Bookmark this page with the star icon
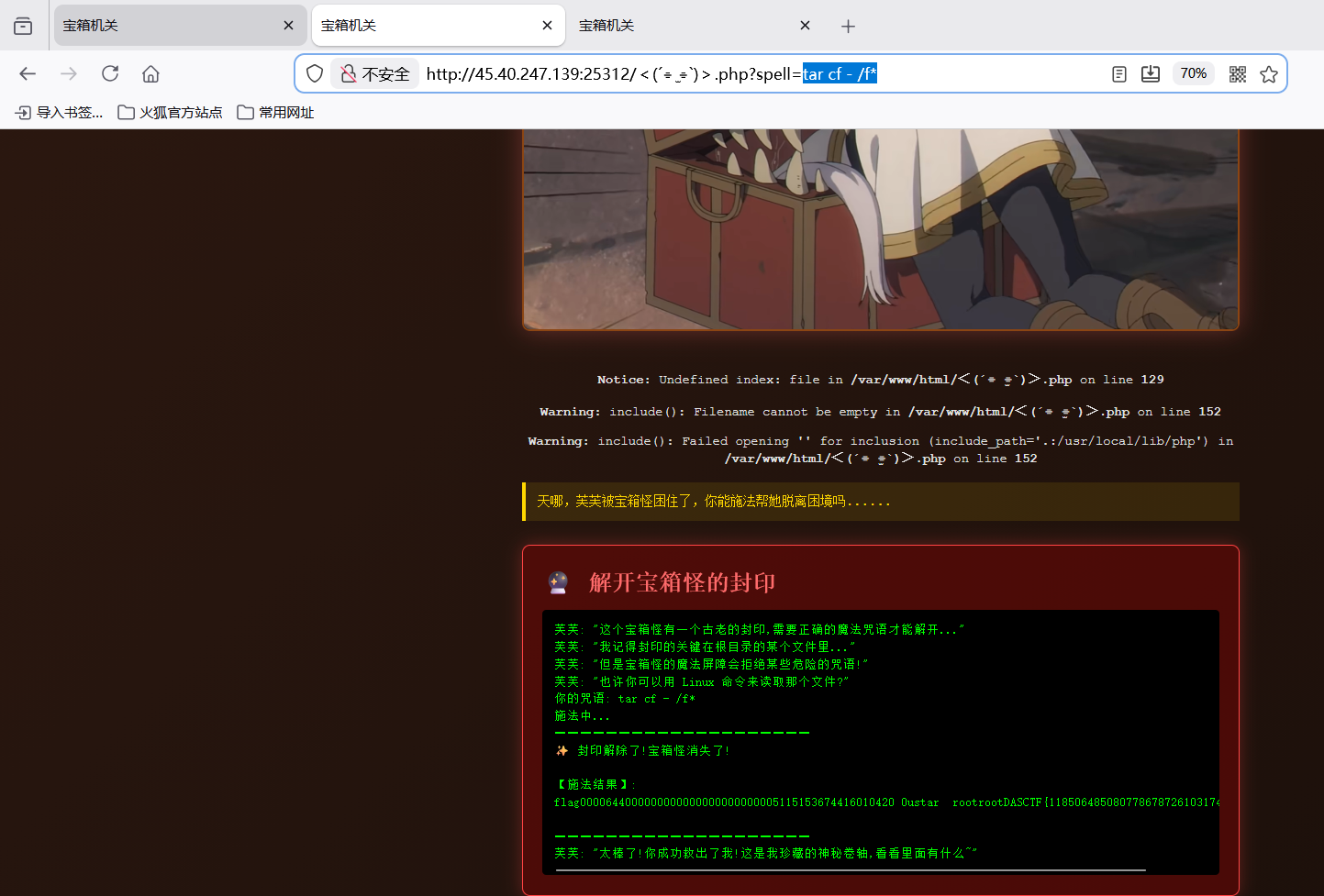This screenshot has width=1324, height=896. click(x=1269, y=73)
